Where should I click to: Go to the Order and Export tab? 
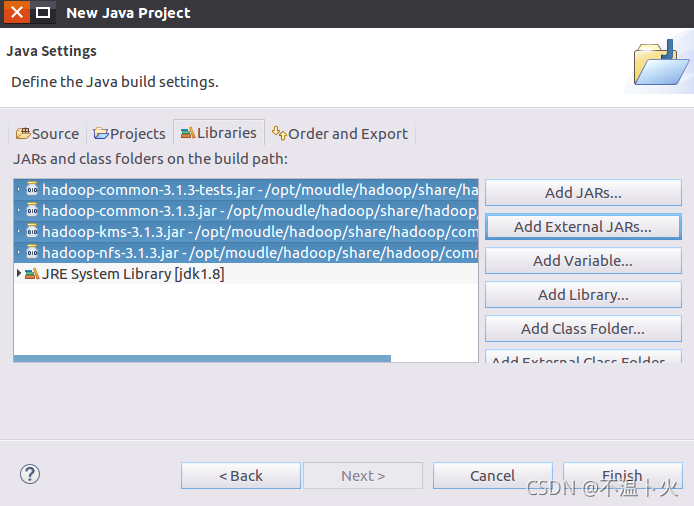coord(340,133)
